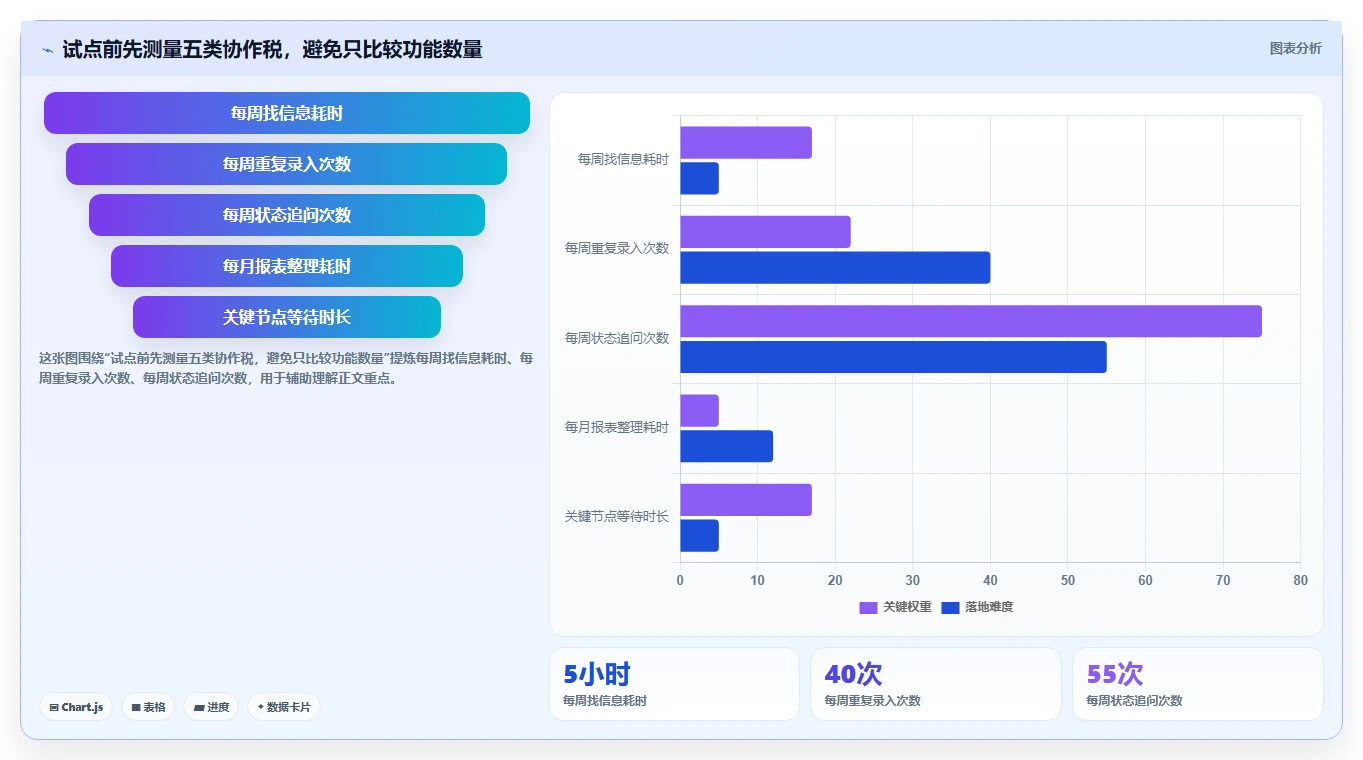Click purple bar for 每周找信息耗时
The height and width of the screenshot is (760, 1363).
[746, 143]
